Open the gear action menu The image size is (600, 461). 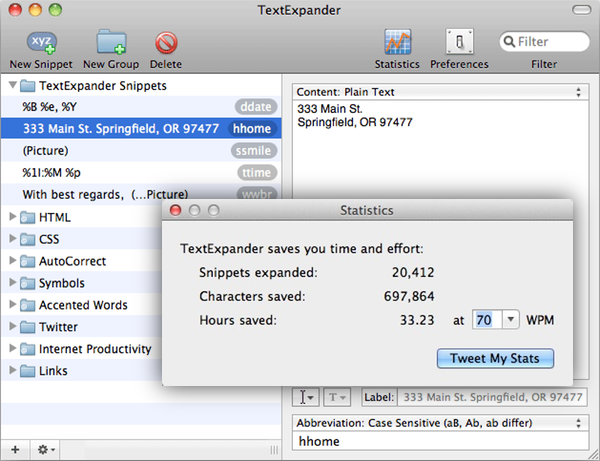(46, 450)
